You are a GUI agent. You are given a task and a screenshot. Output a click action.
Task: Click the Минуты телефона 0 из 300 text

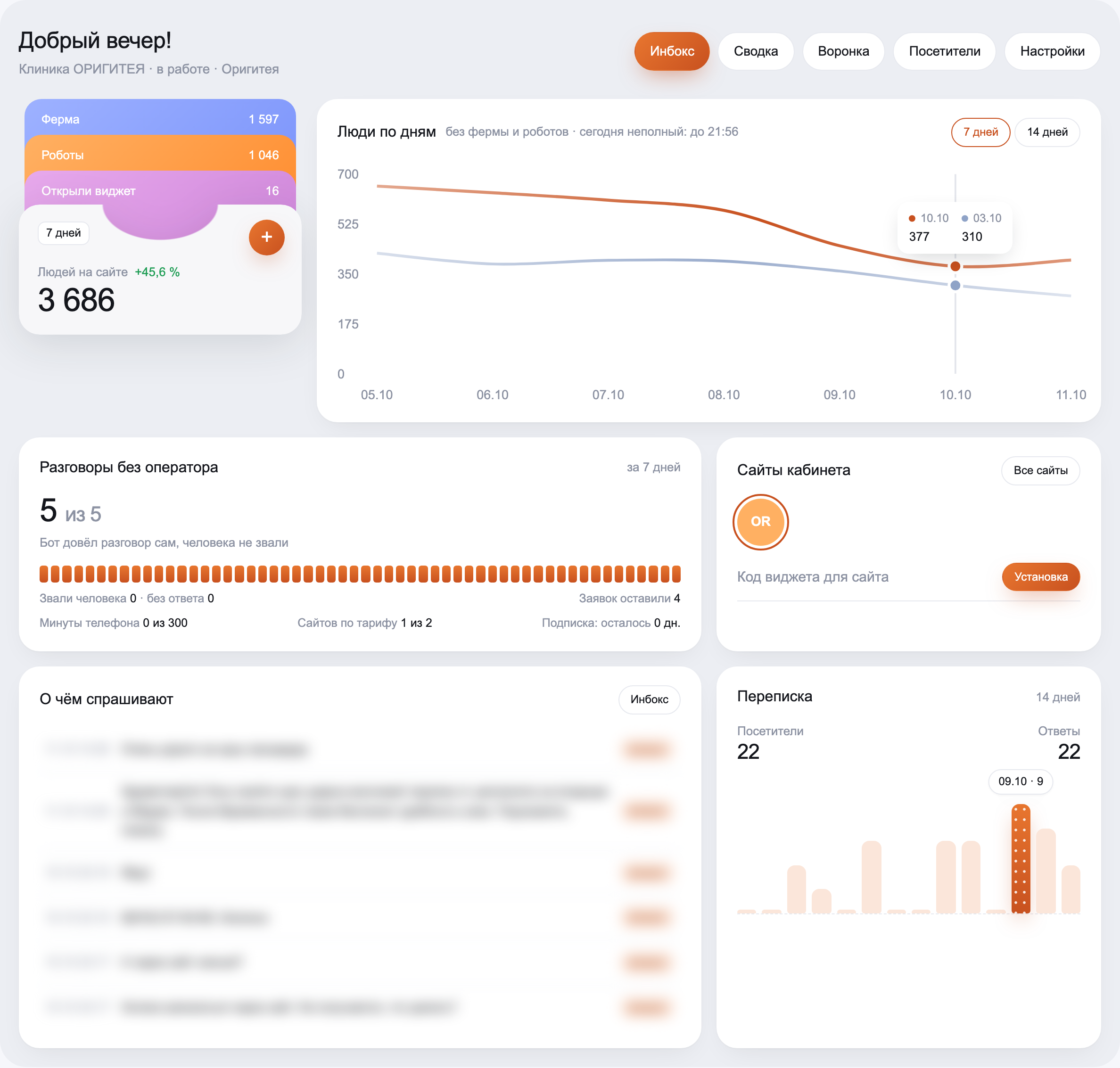113,623
